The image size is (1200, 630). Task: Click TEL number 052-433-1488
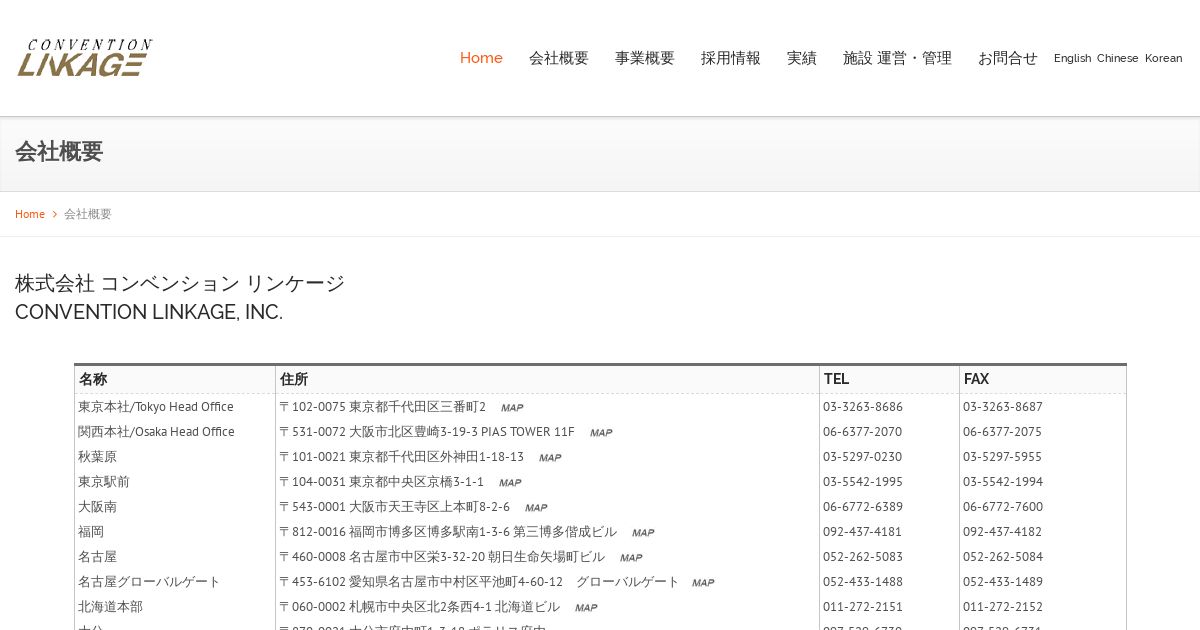point(863,582)
